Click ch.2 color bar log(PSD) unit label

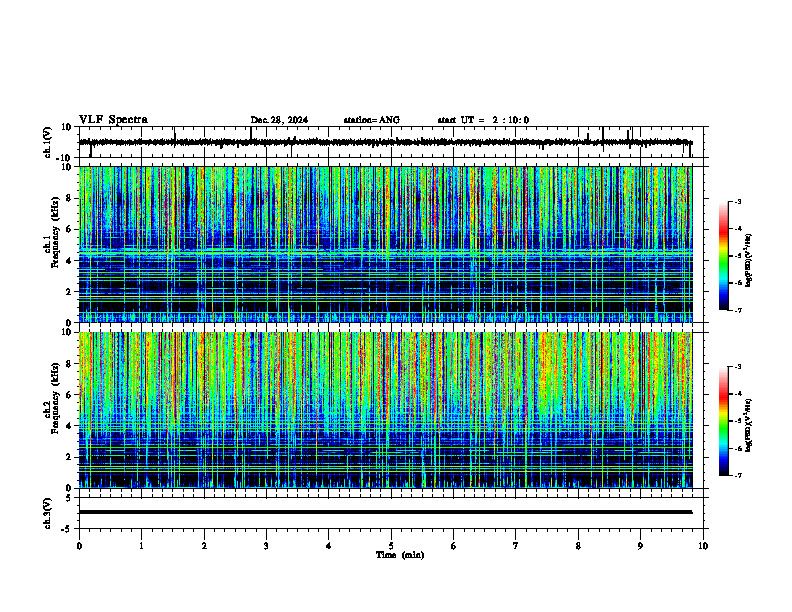[x=749, y=426]
